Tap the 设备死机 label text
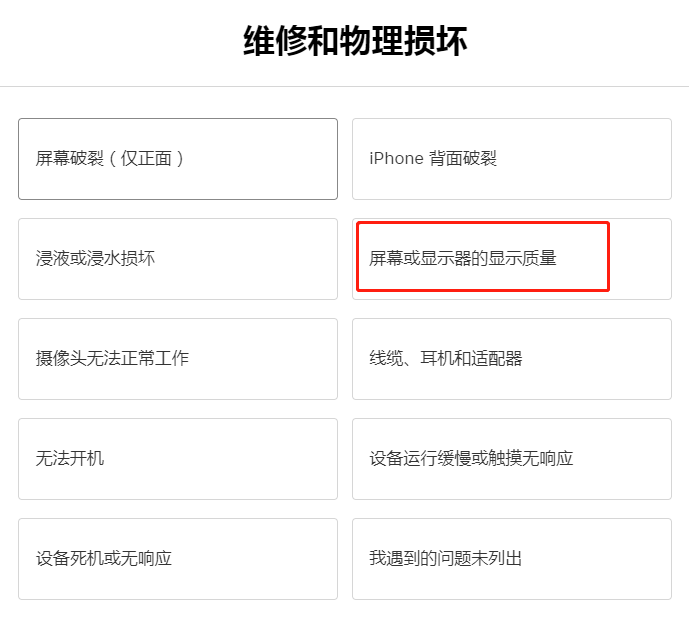 [70, 558]
